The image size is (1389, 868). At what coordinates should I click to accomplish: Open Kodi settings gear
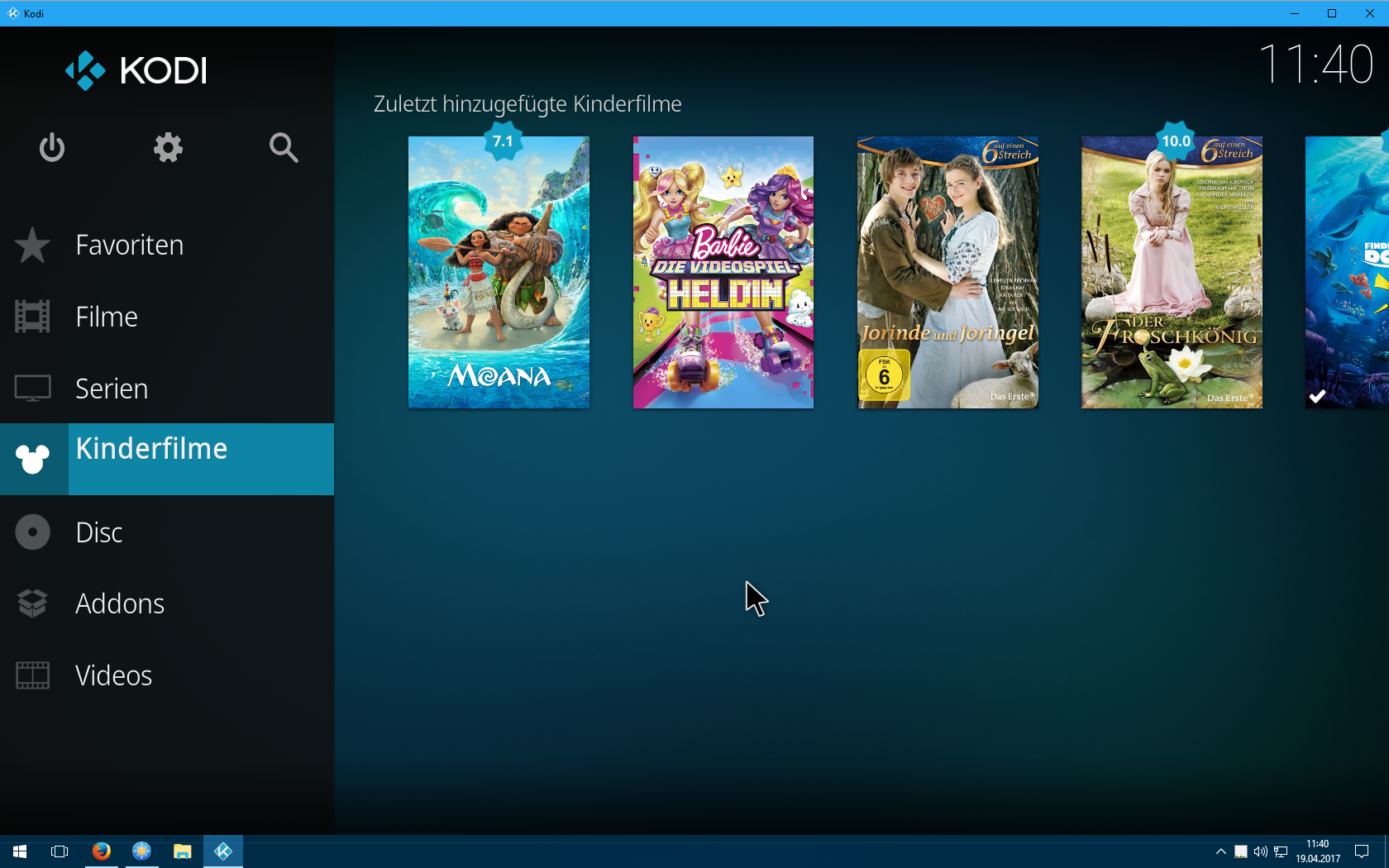(168, 147)
